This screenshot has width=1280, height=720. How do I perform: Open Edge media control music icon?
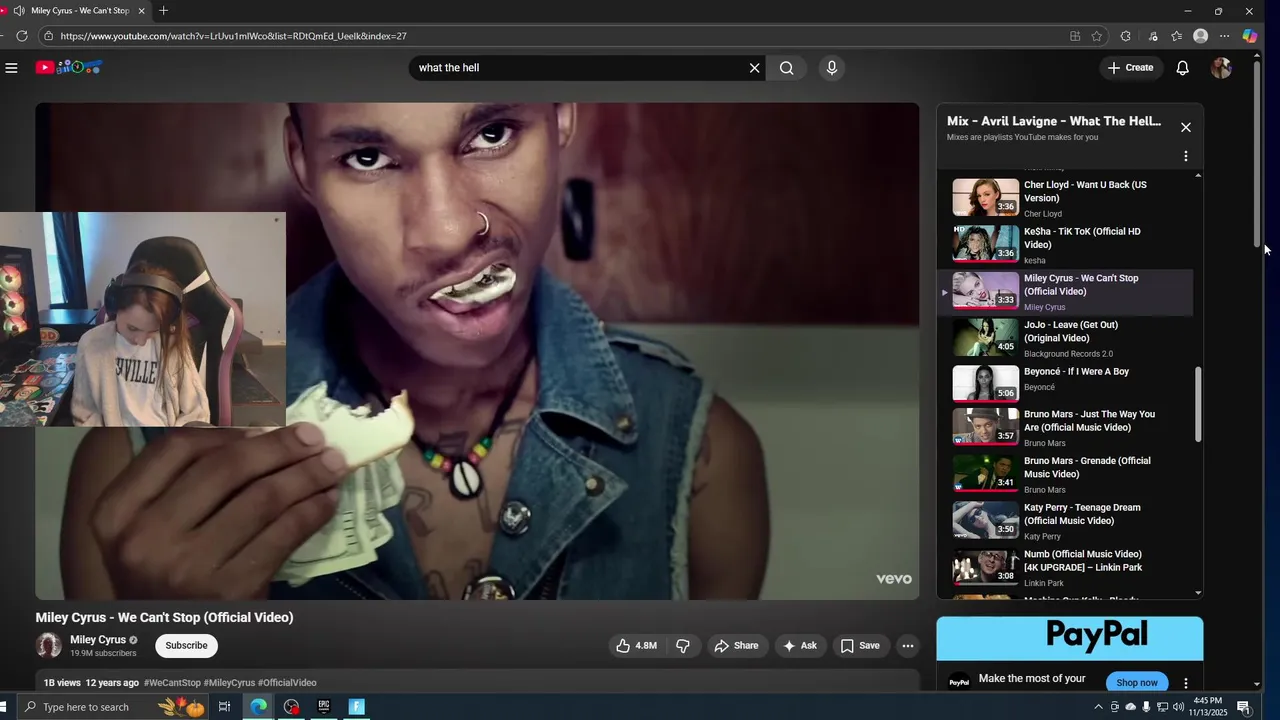[x=1153, y=36]
